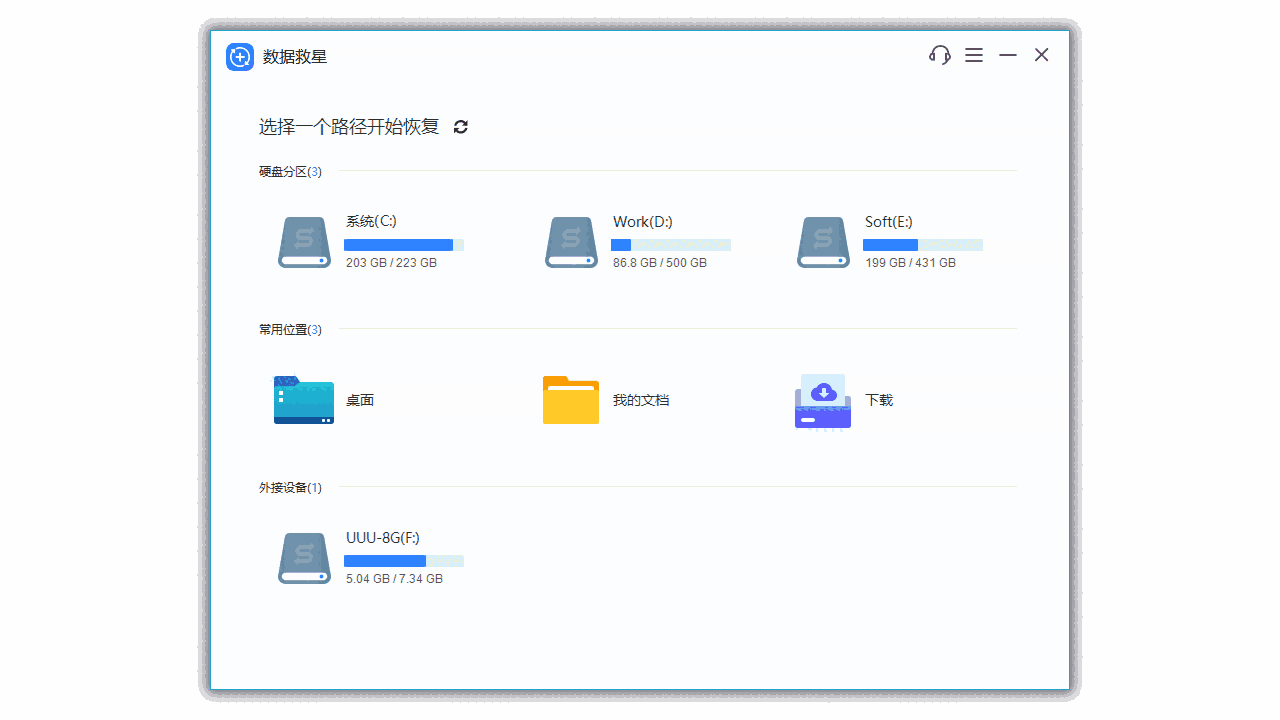Click the Work(D:) drive label

pos(642,221)
